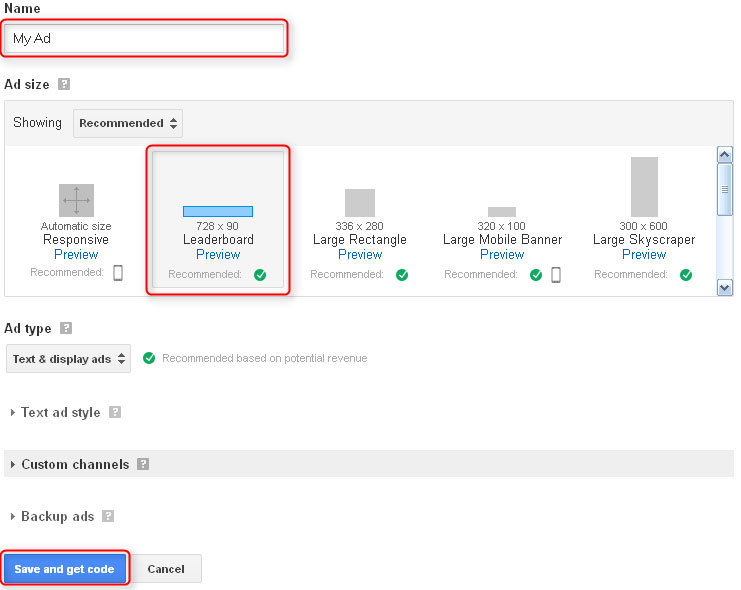Click the ad size list scroll down arrow
Viewport: 741px width, 590px height.
(x=724, y=287)
